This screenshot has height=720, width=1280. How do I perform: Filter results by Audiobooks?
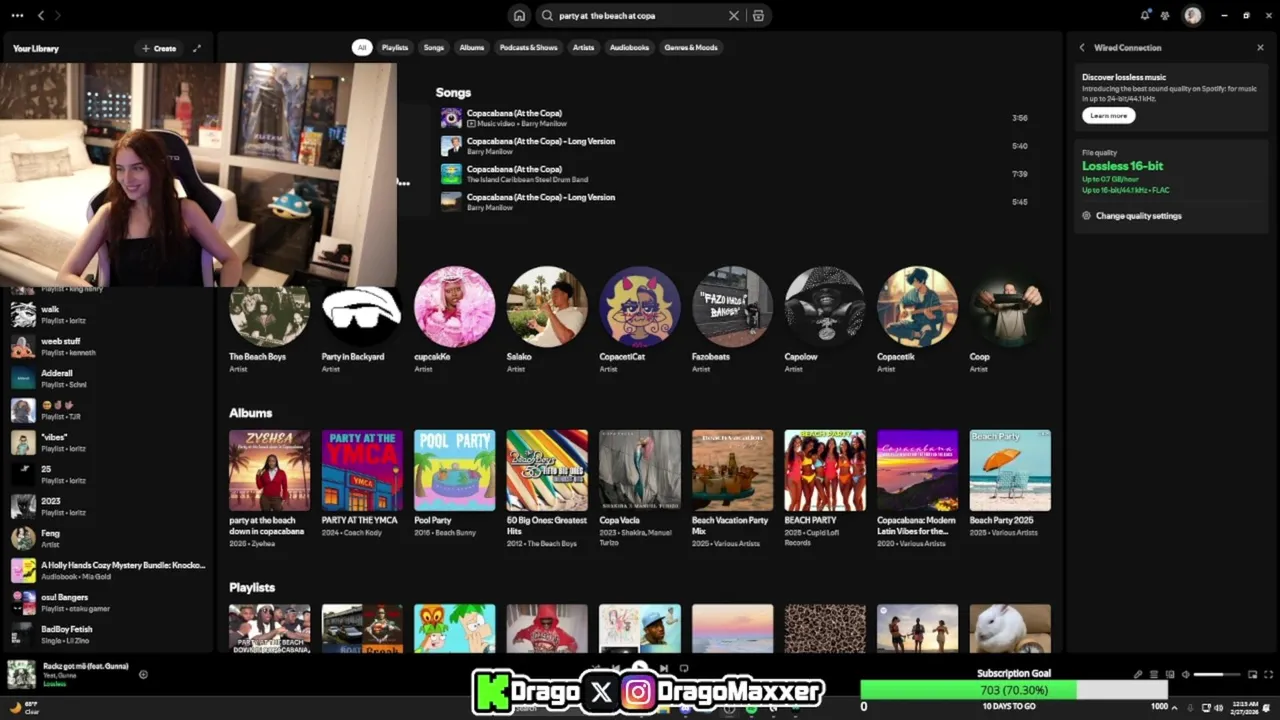[x=629, y=47]
